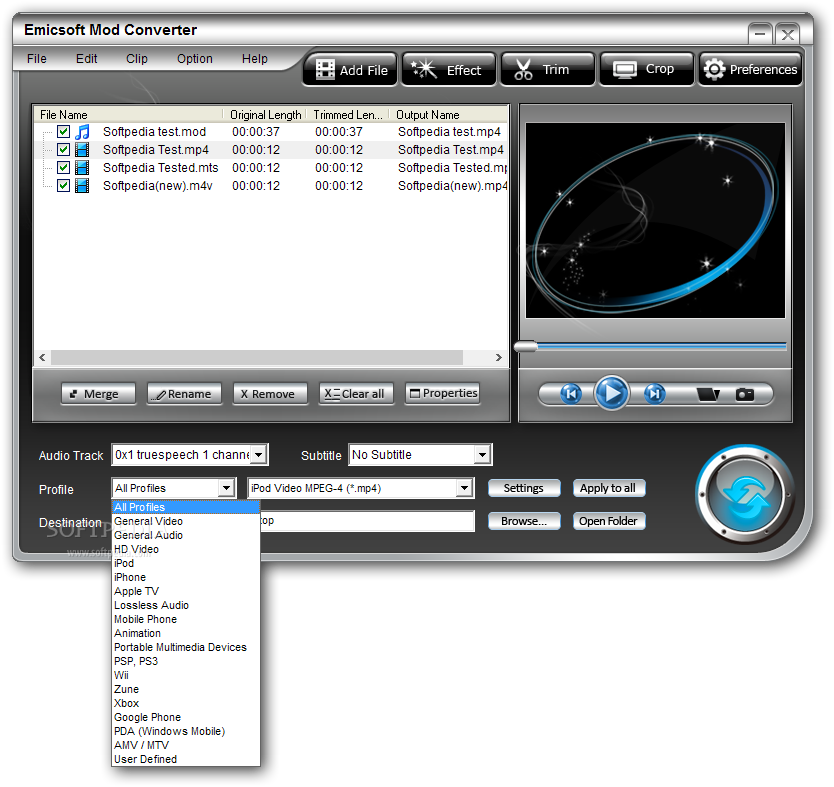Open the iPod Video MPEG-4 format dropdown
Viewport: 834px width, 787px height.
pyautogui.click(x=464, y=488)
